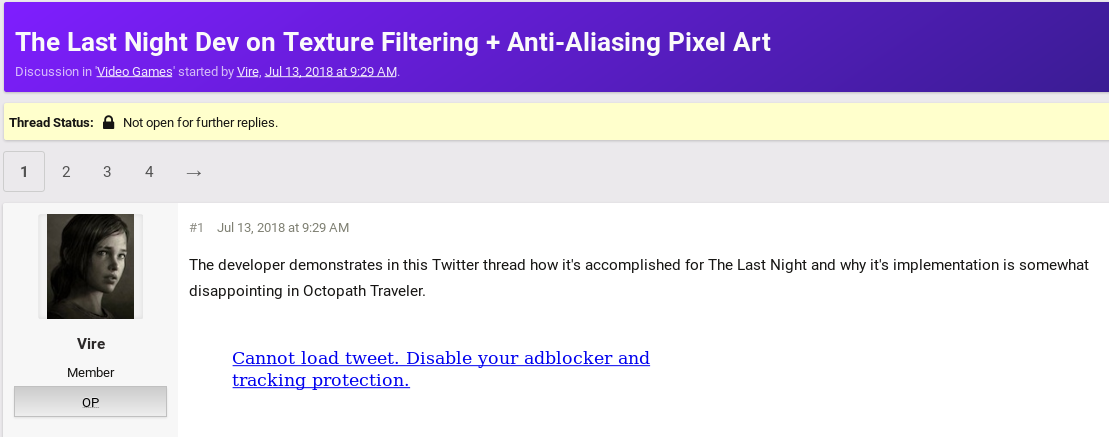
Task: Go to the next page using the arrow
Action: click(x=194, y=172)
